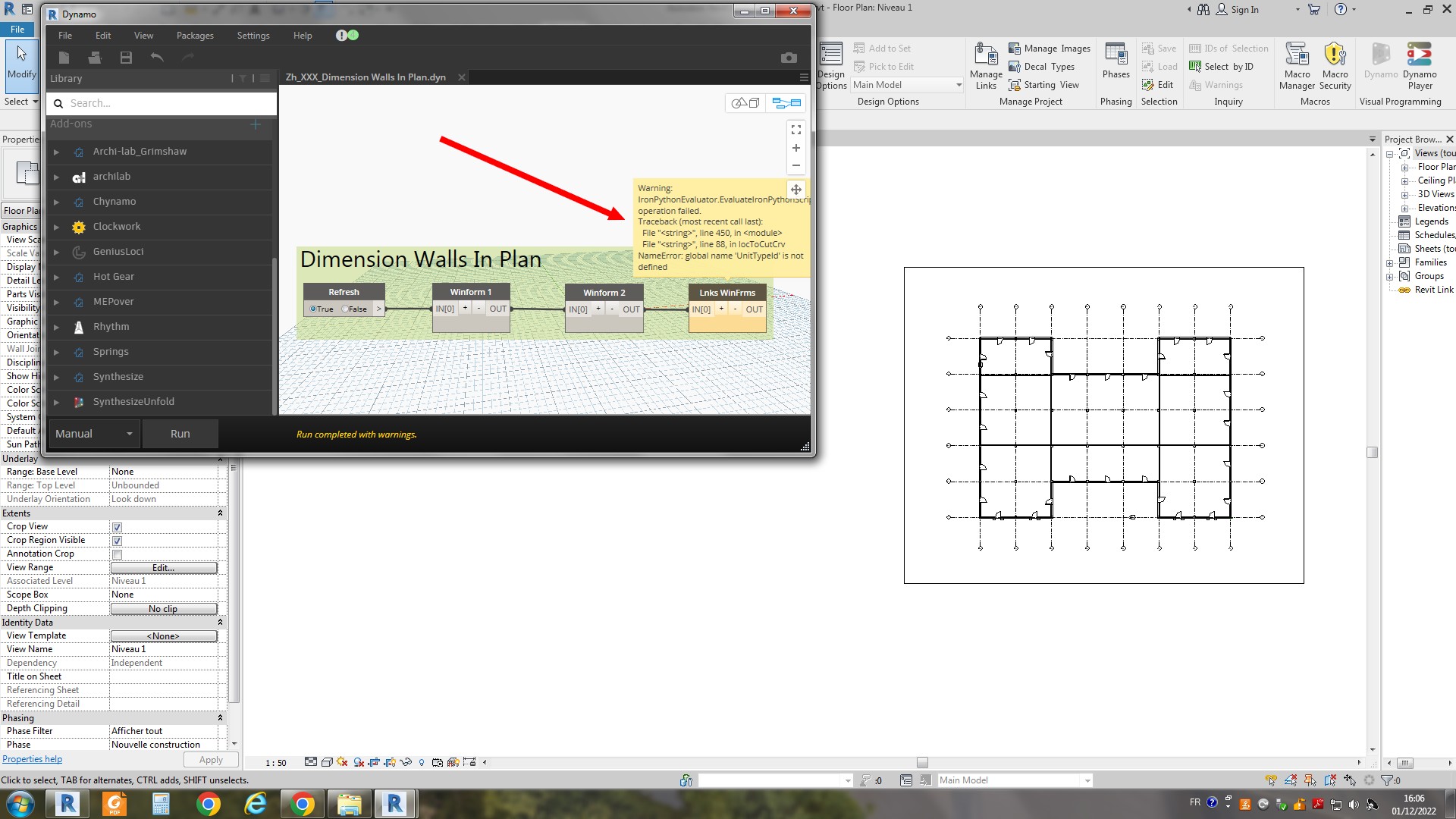Click the Properties help link
This screenshot has width=1456, height=819.
(x=32, y=759)
